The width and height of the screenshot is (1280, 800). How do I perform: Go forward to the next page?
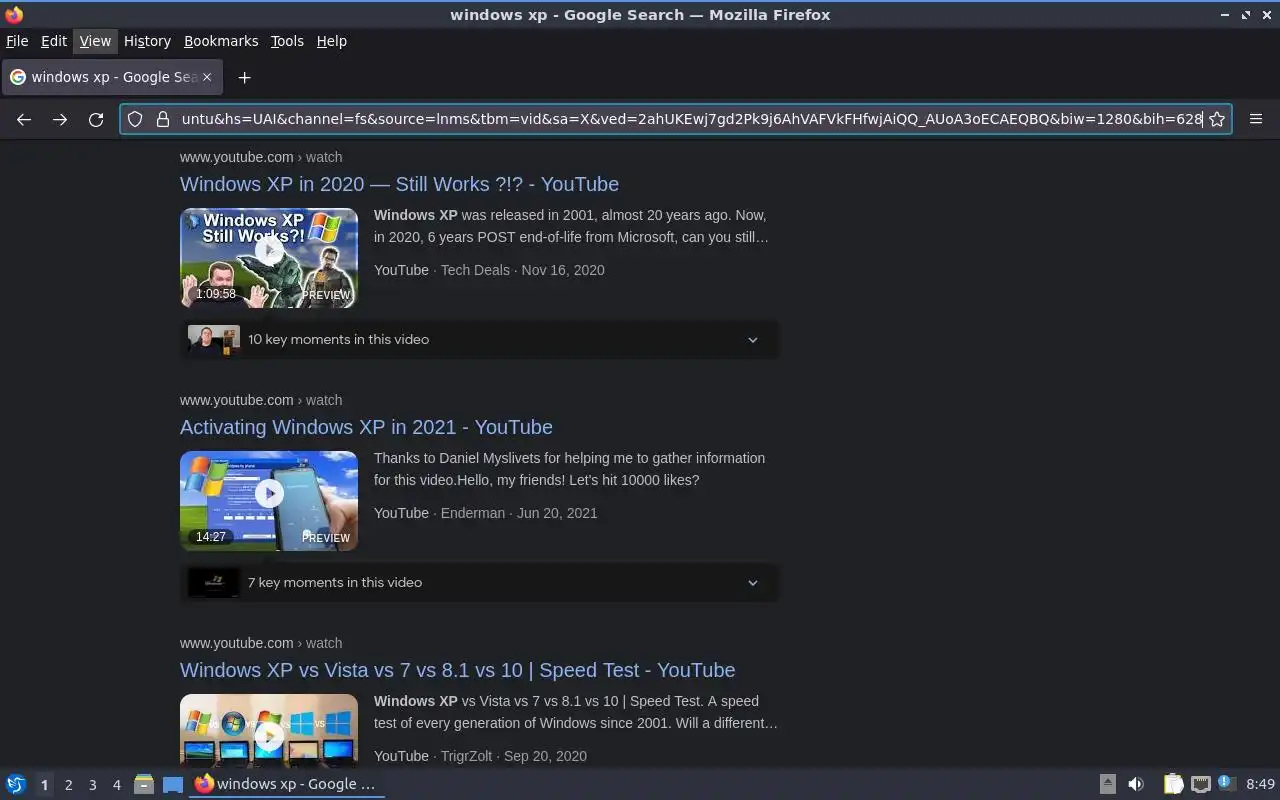(60, 119)
